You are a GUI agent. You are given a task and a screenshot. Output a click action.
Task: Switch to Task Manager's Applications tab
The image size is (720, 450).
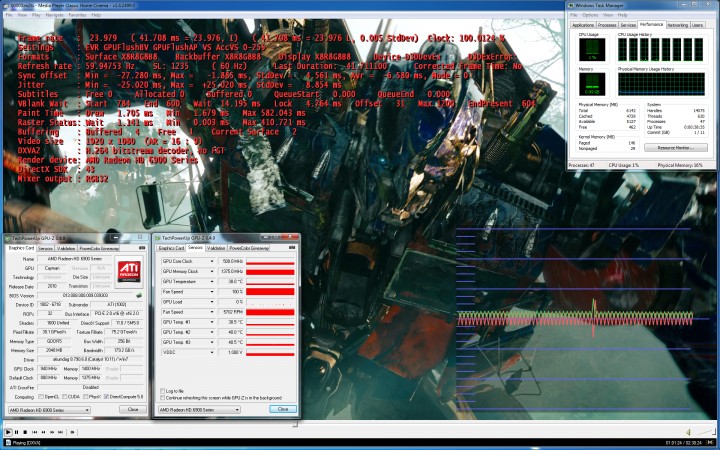pos(583,25)
